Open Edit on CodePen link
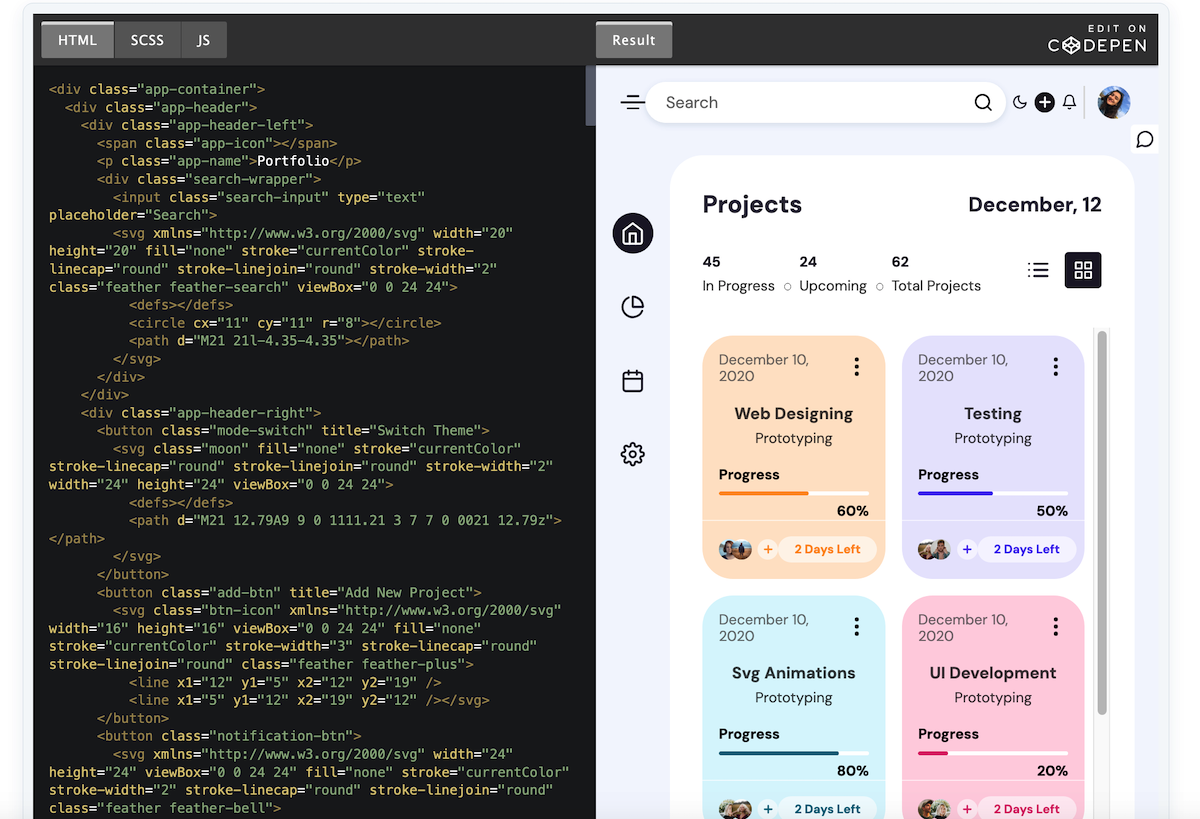 (1097, 40)
